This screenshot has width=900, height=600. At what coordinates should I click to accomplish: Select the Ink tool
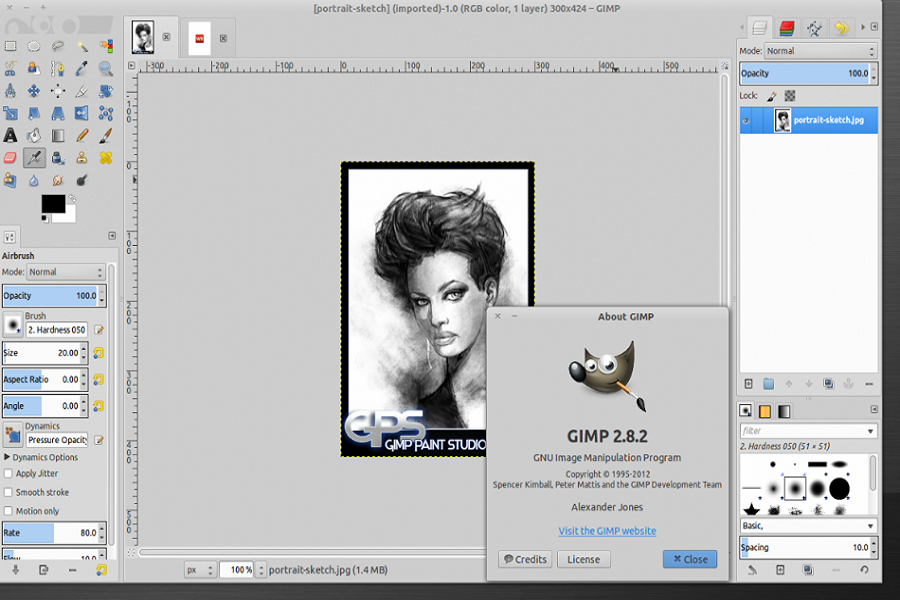(57, 158)
